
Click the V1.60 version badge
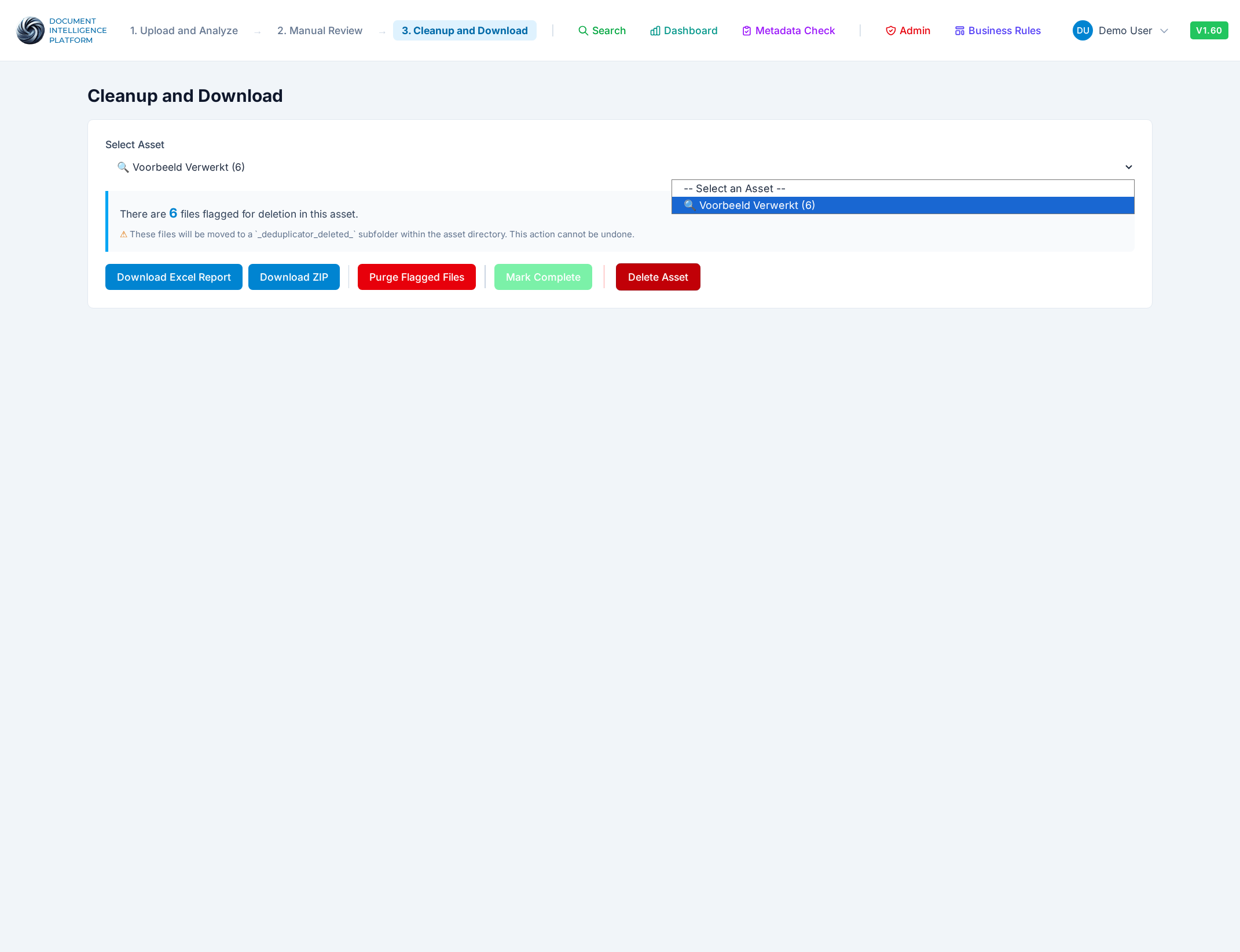1209,31
